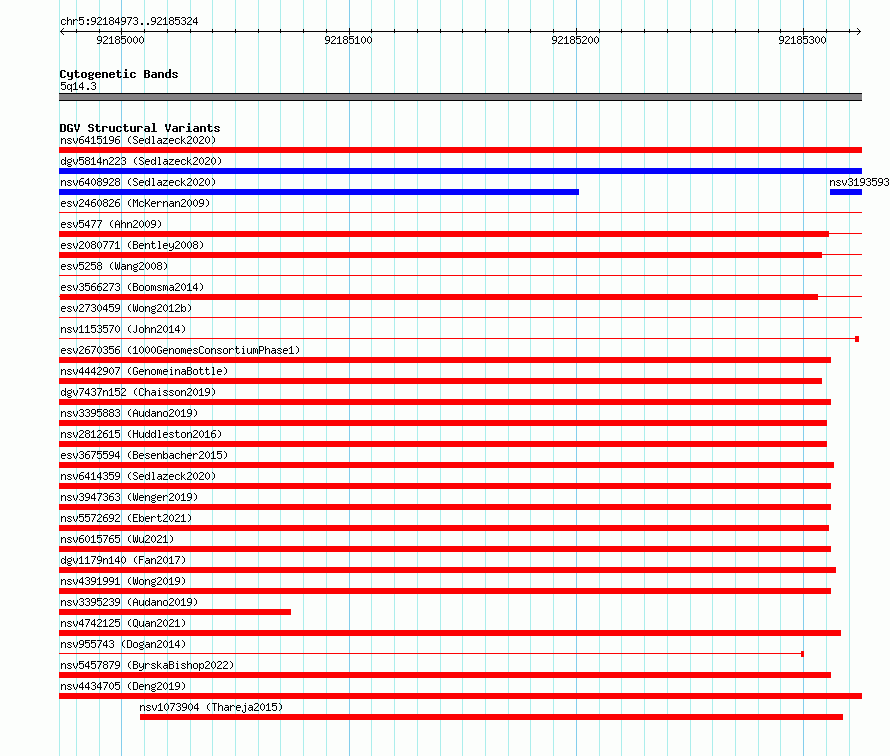The width and height of the screenshot is (890, 756).
Task: Click the red bar of esv5477
Action: coord(444,234)
